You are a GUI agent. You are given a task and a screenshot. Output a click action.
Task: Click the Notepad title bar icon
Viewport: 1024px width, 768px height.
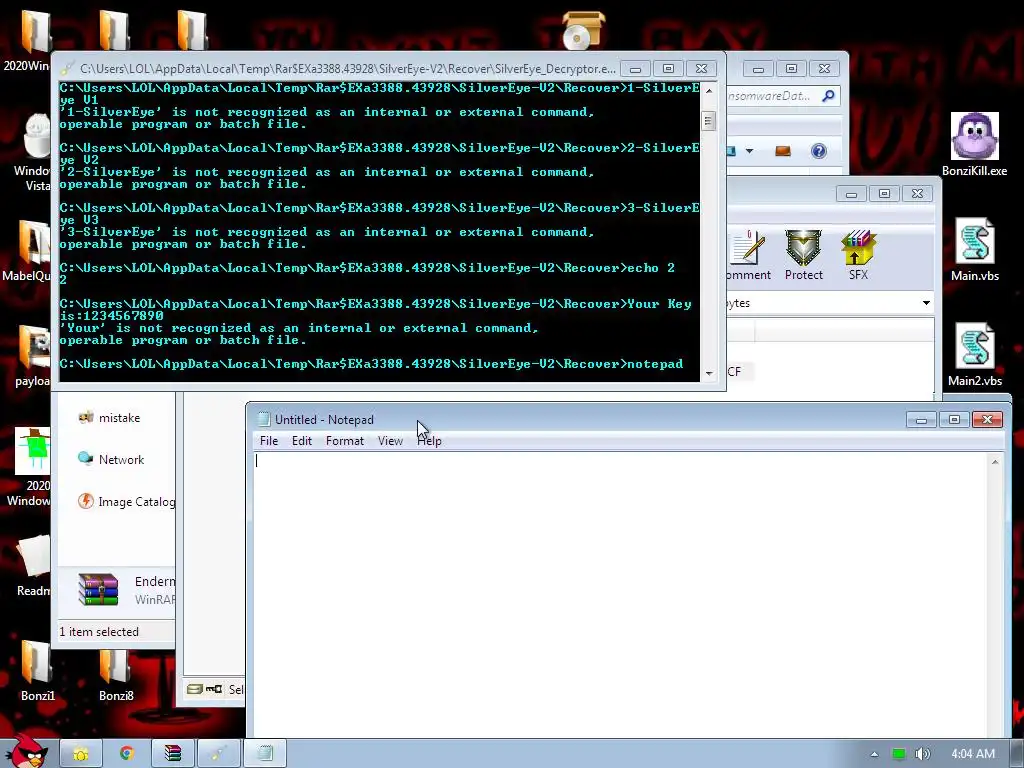pyautogui.click(x=263, y=419)
